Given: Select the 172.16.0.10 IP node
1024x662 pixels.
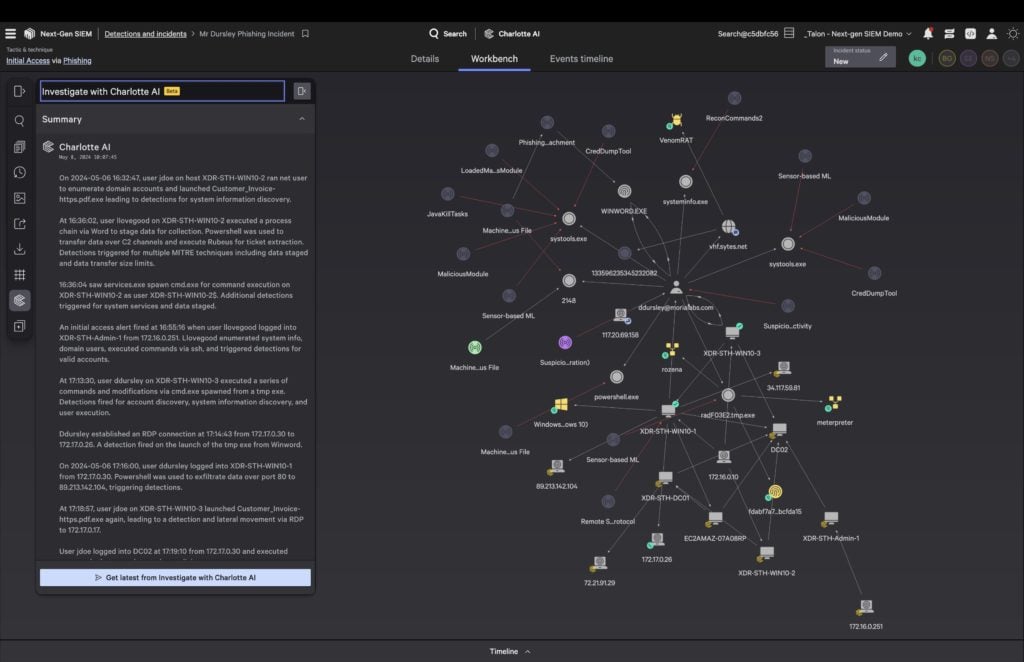Looking at the screenshot, I should pos(724,457).
